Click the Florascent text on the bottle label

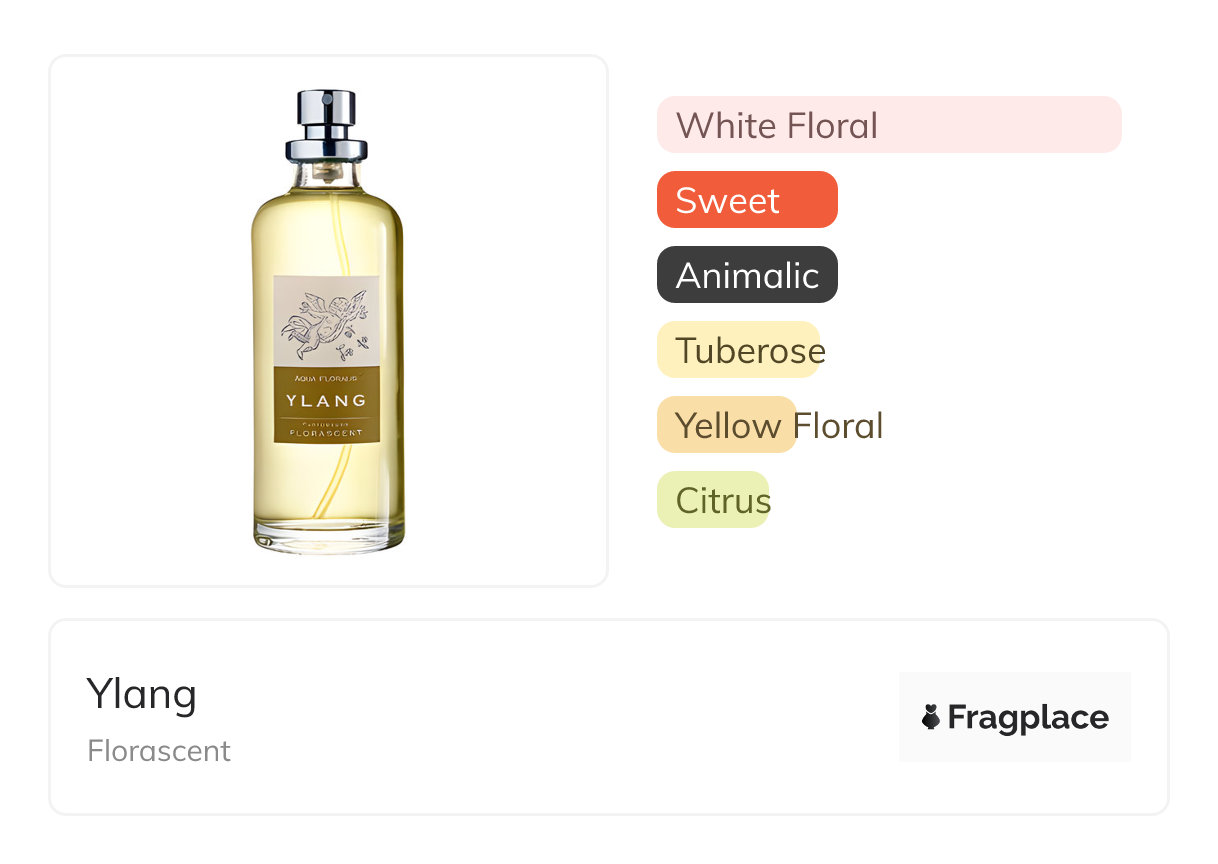(x=326, y=433)
